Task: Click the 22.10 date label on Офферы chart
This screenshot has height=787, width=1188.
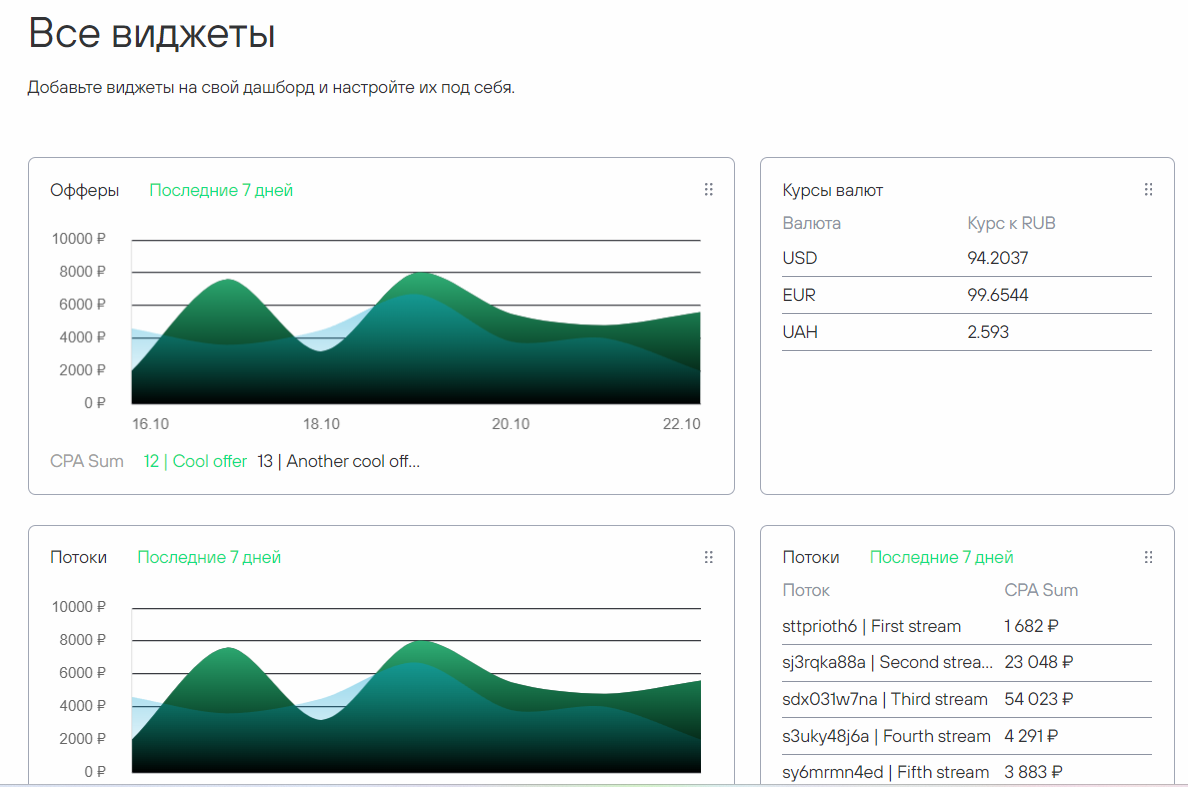Action: point(682,424)
